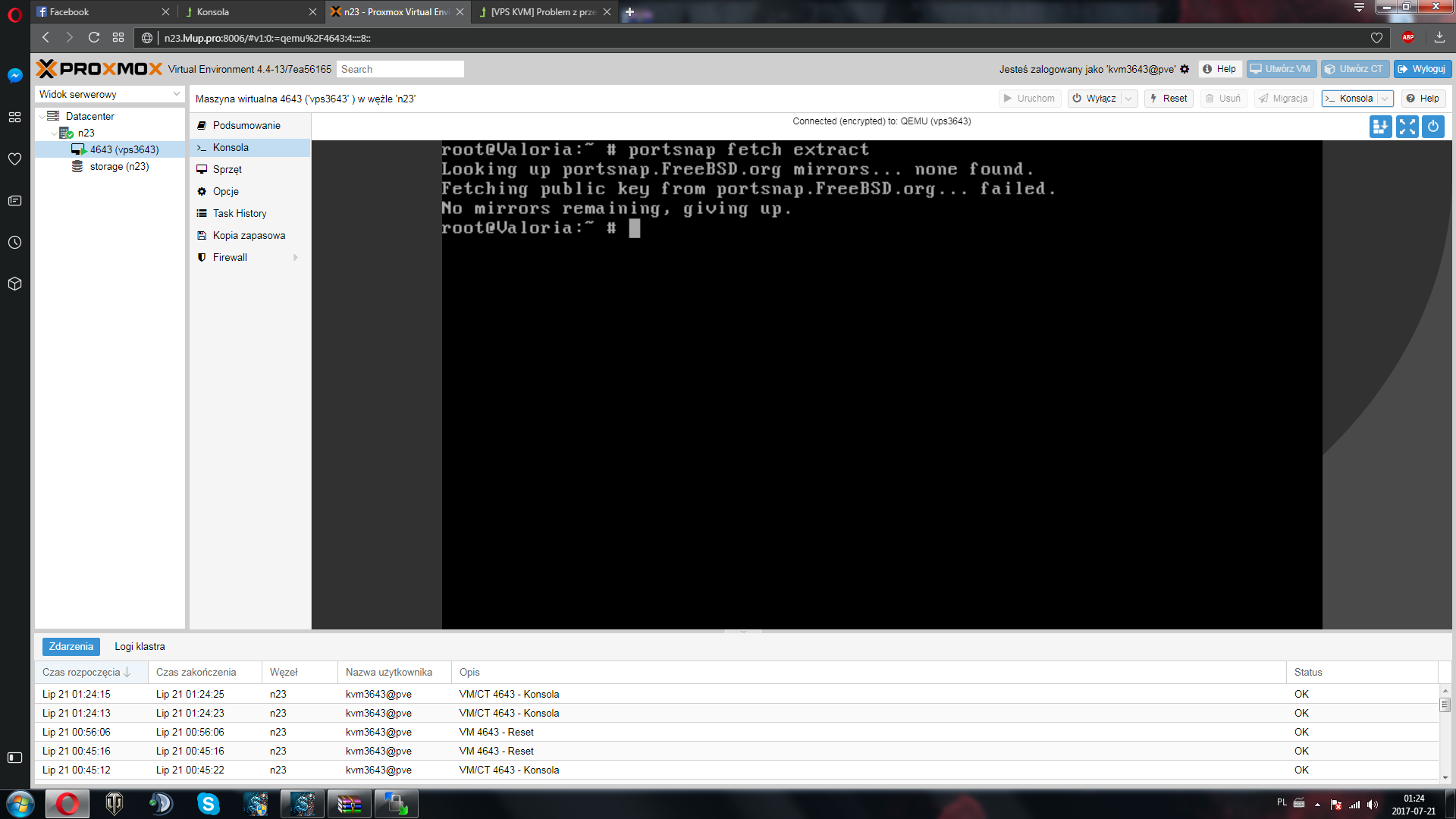Expand the Wyłącz shutdown dropdown arrow
The image size is (1456, 819).
point(1128,99)
